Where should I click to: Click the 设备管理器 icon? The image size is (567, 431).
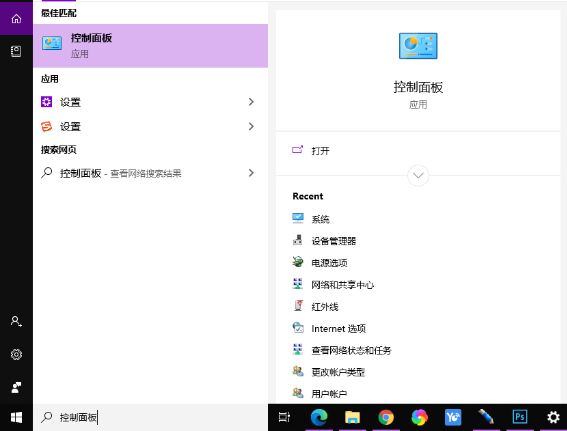click(x=298, y=240)
